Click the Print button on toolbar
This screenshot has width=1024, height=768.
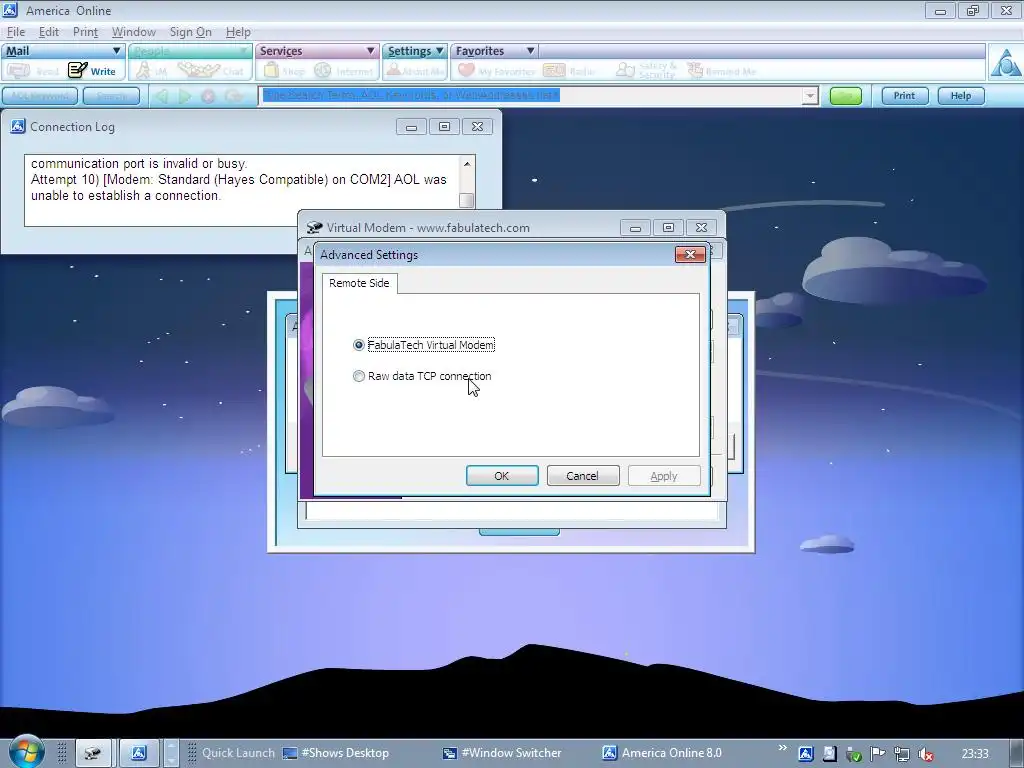(904, 96)
